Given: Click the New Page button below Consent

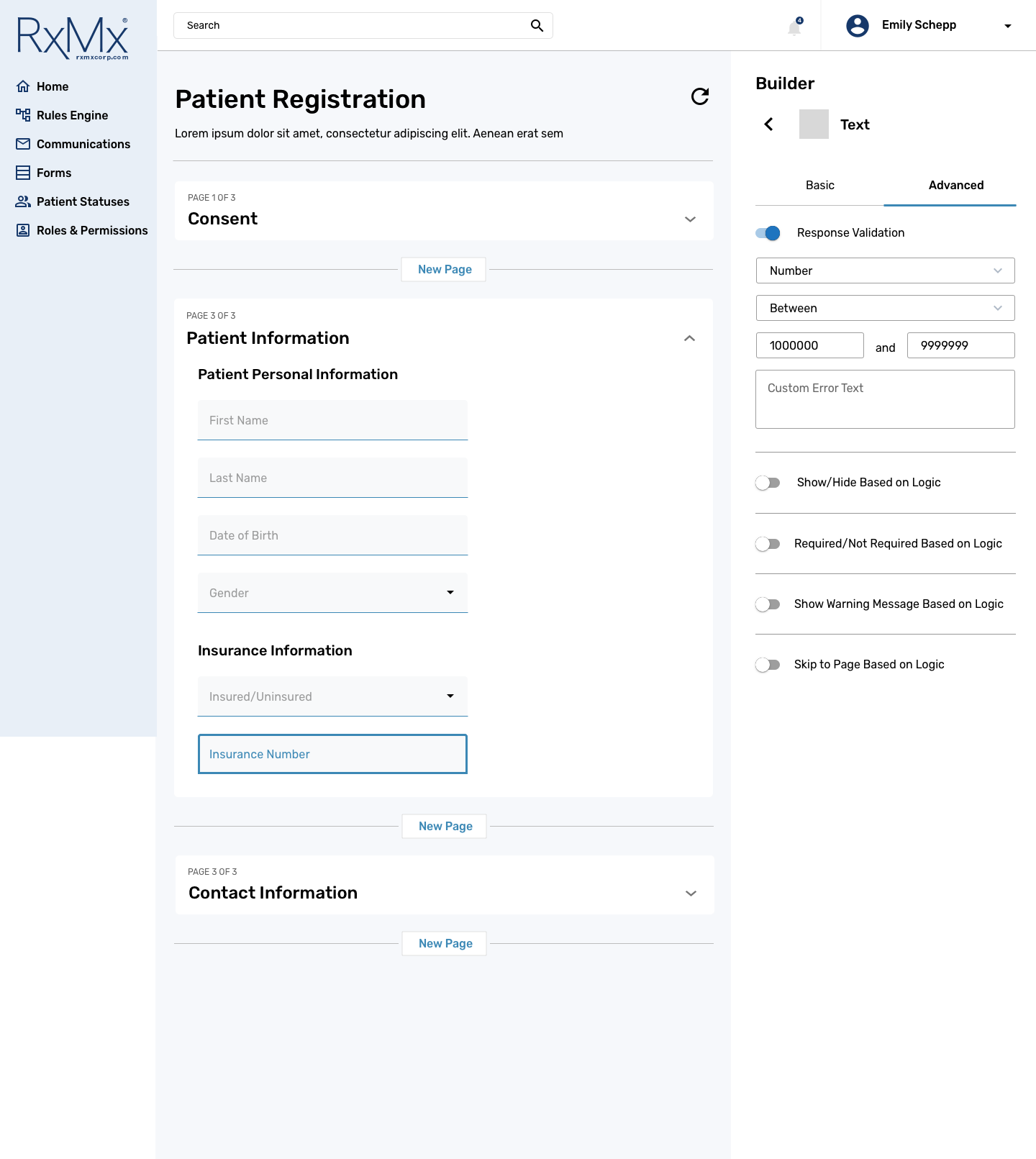Looking at the screenshot, I should 445,270.
